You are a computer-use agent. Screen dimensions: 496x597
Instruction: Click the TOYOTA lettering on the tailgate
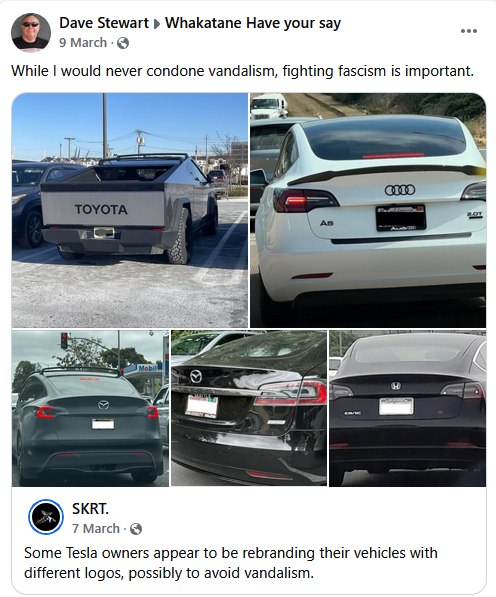pyautogui.click(x=101, y=209)
